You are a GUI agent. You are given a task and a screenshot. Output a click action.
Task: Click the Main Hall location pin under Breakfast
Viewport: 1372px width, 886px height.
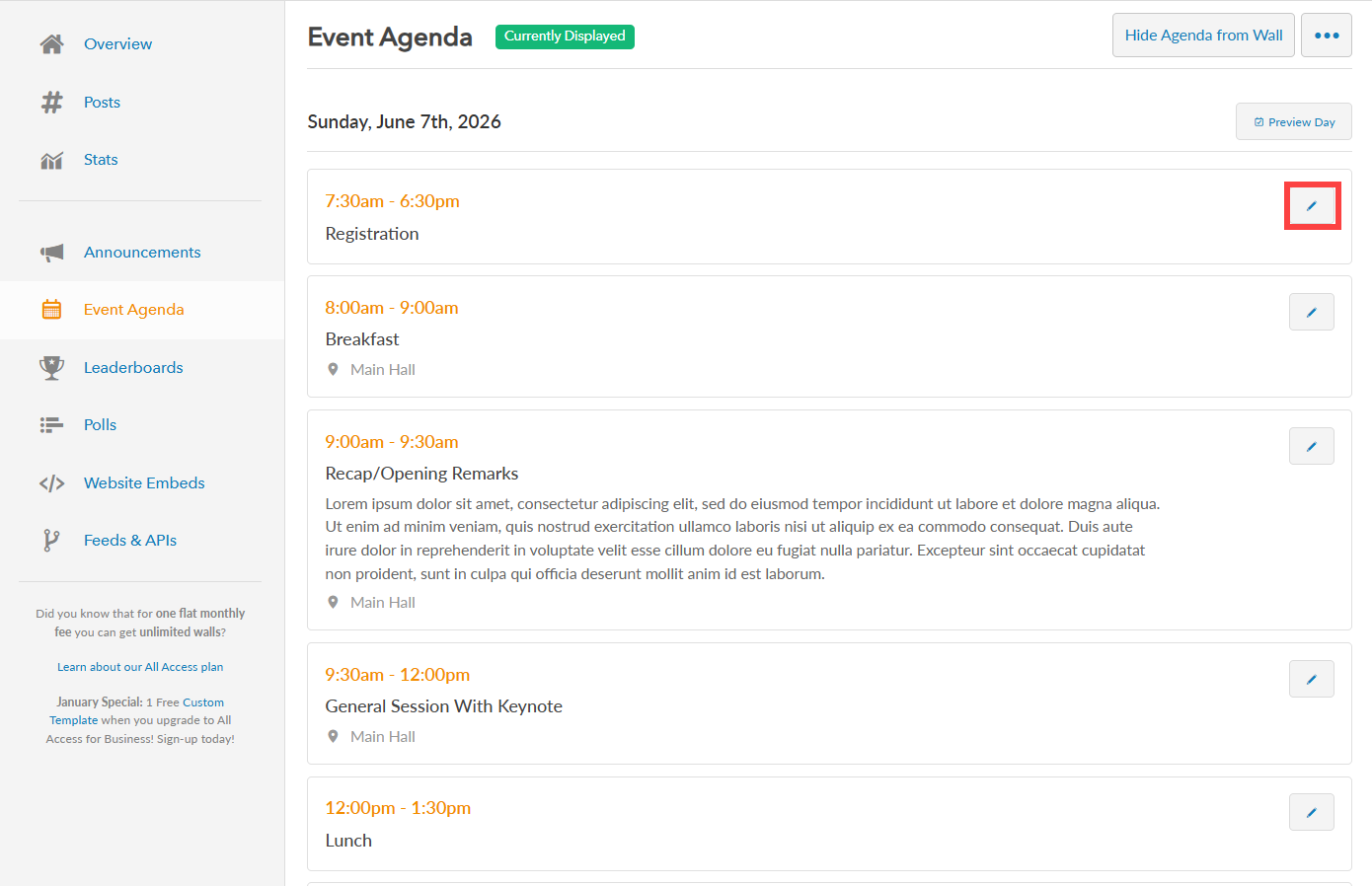click(x=333, y=369)
